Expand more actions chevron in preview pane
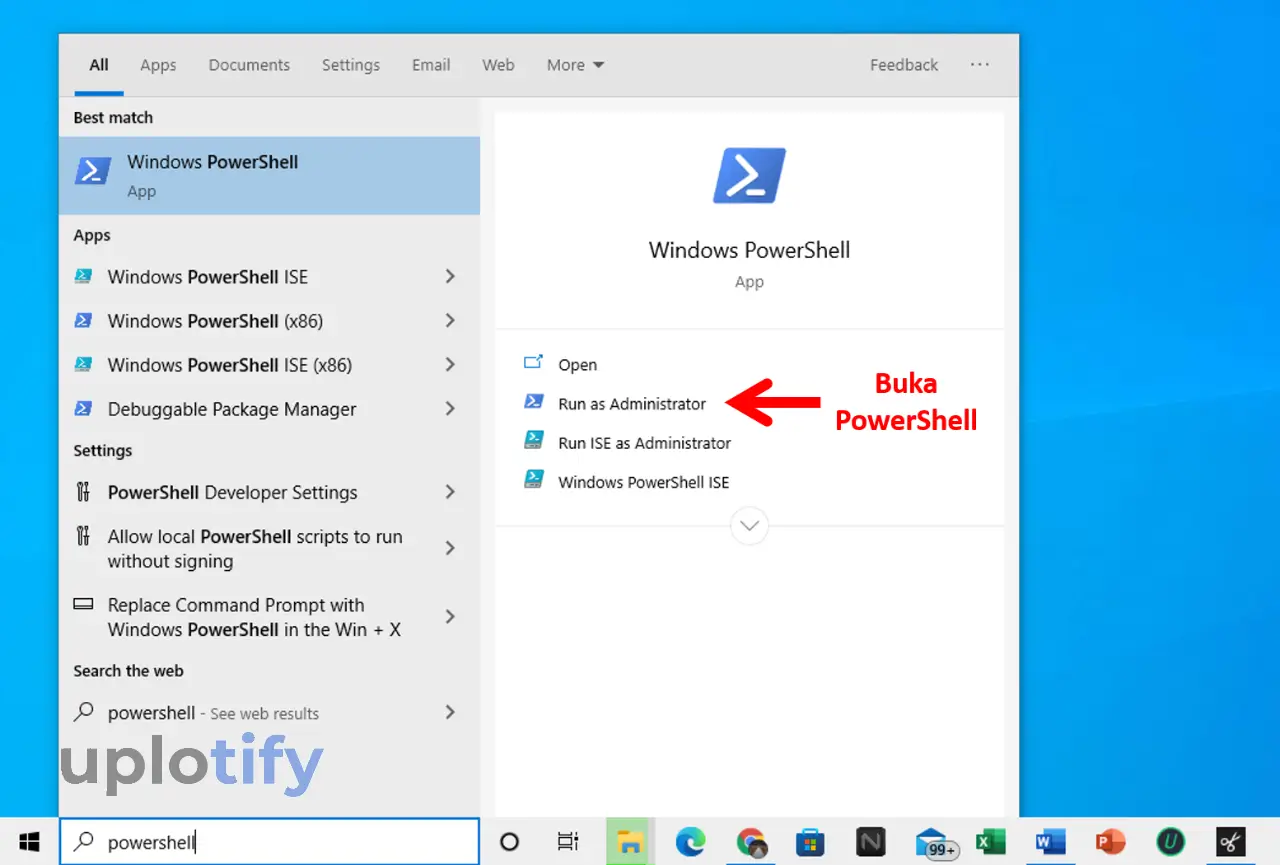 pyautogui.click(x=749, y=525)
